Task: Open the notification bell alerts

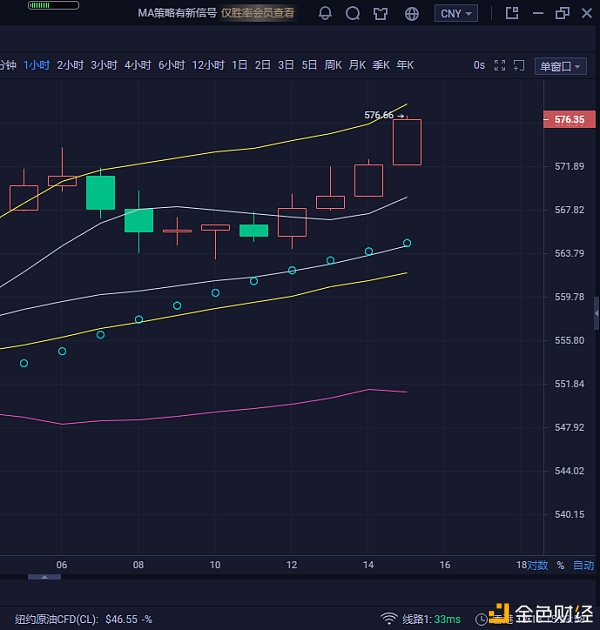Action: tap(325, 13)
